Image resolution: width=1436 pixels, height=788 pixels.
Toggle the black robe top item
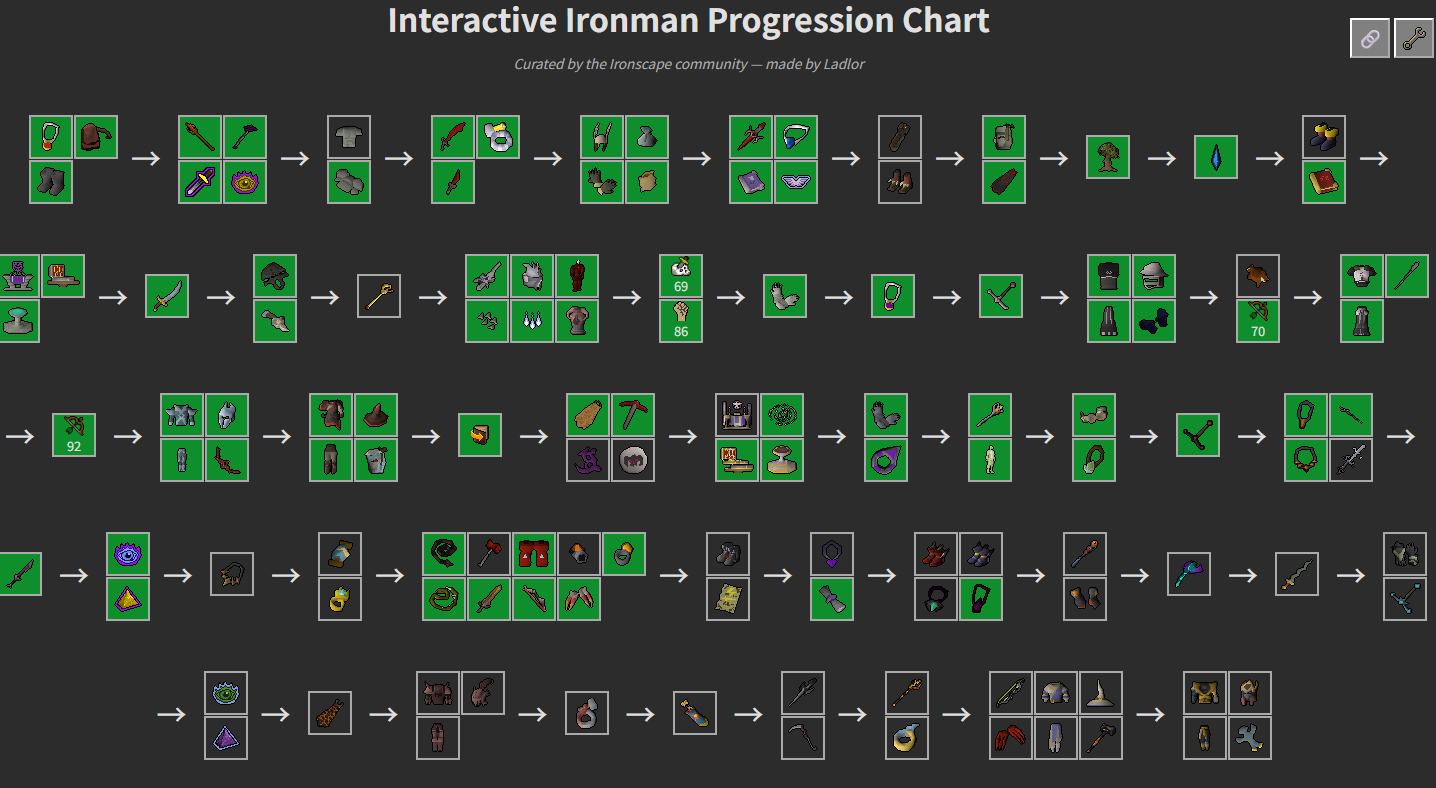pos(1109,276)
